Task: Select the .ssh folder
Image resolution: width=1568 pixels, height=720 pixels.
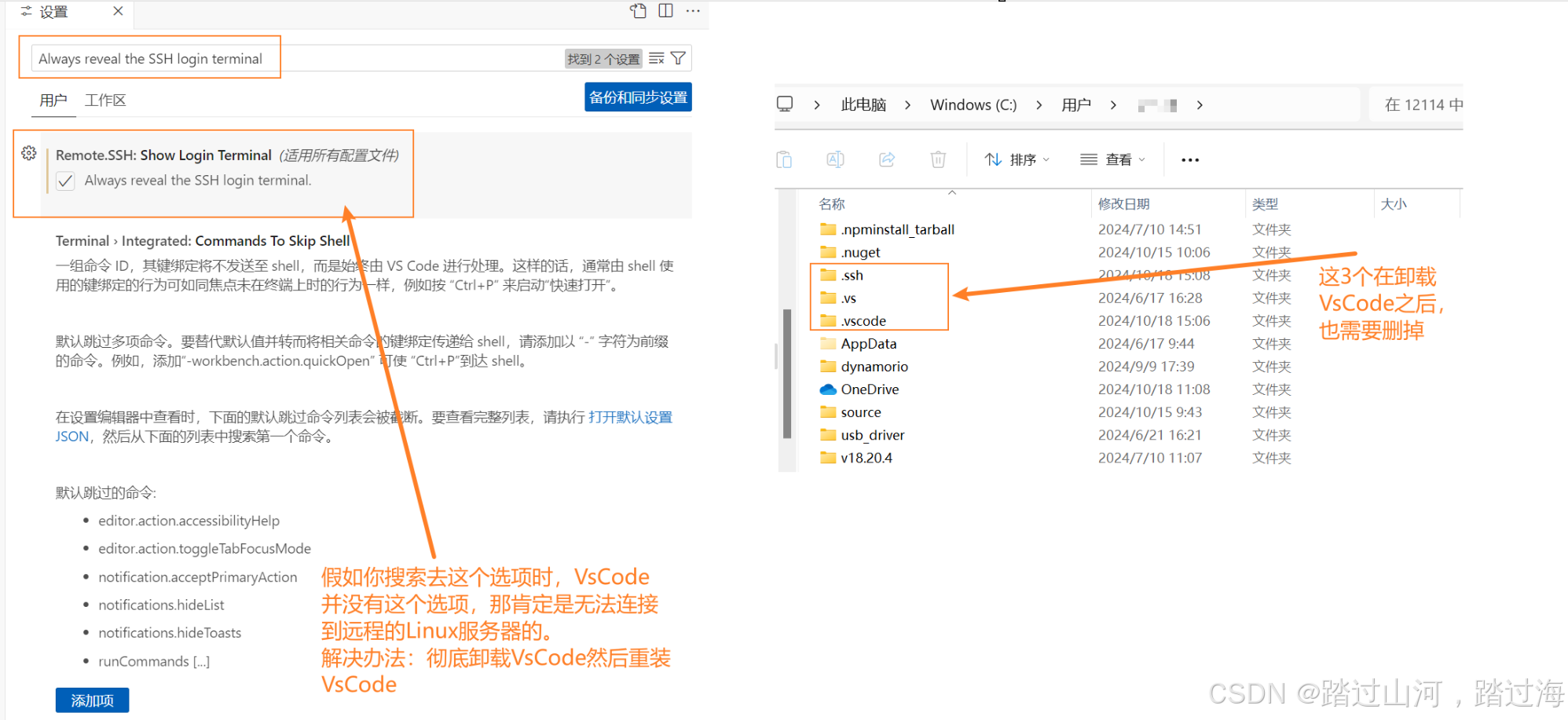Action: click(x=841, y=275)
